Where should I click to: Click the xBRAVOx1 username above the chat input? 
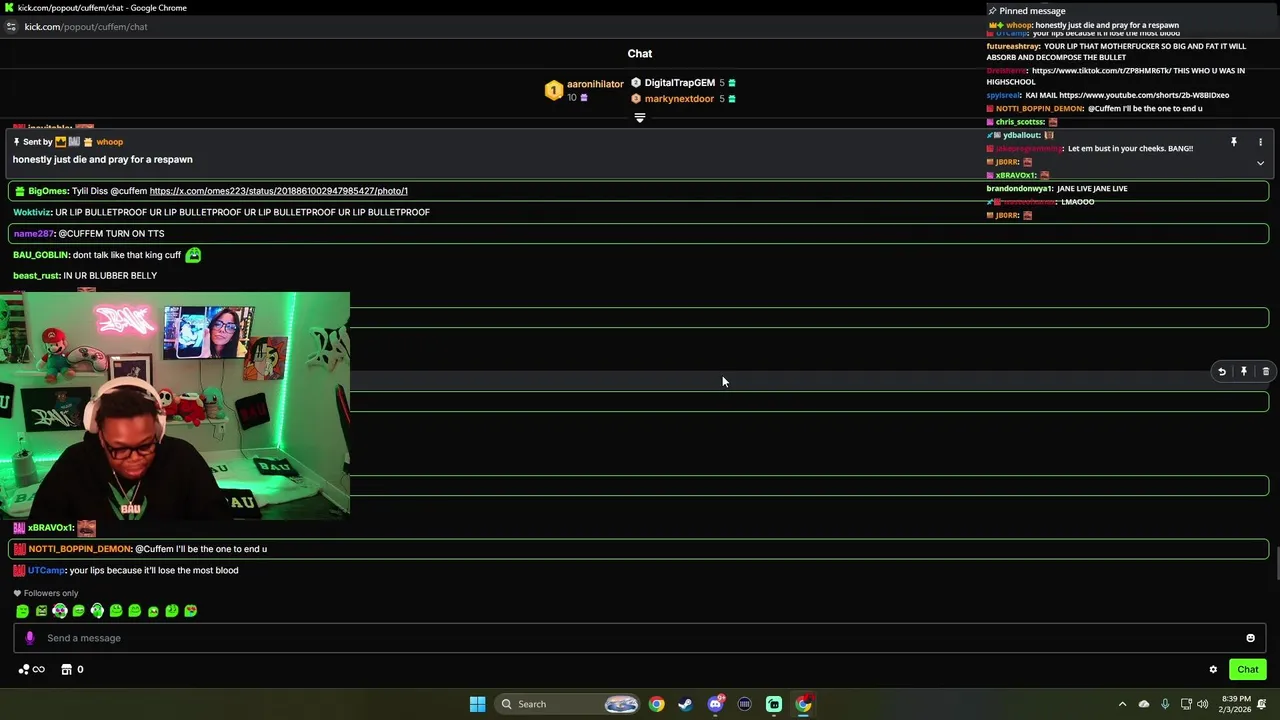(x=50, y=528)
